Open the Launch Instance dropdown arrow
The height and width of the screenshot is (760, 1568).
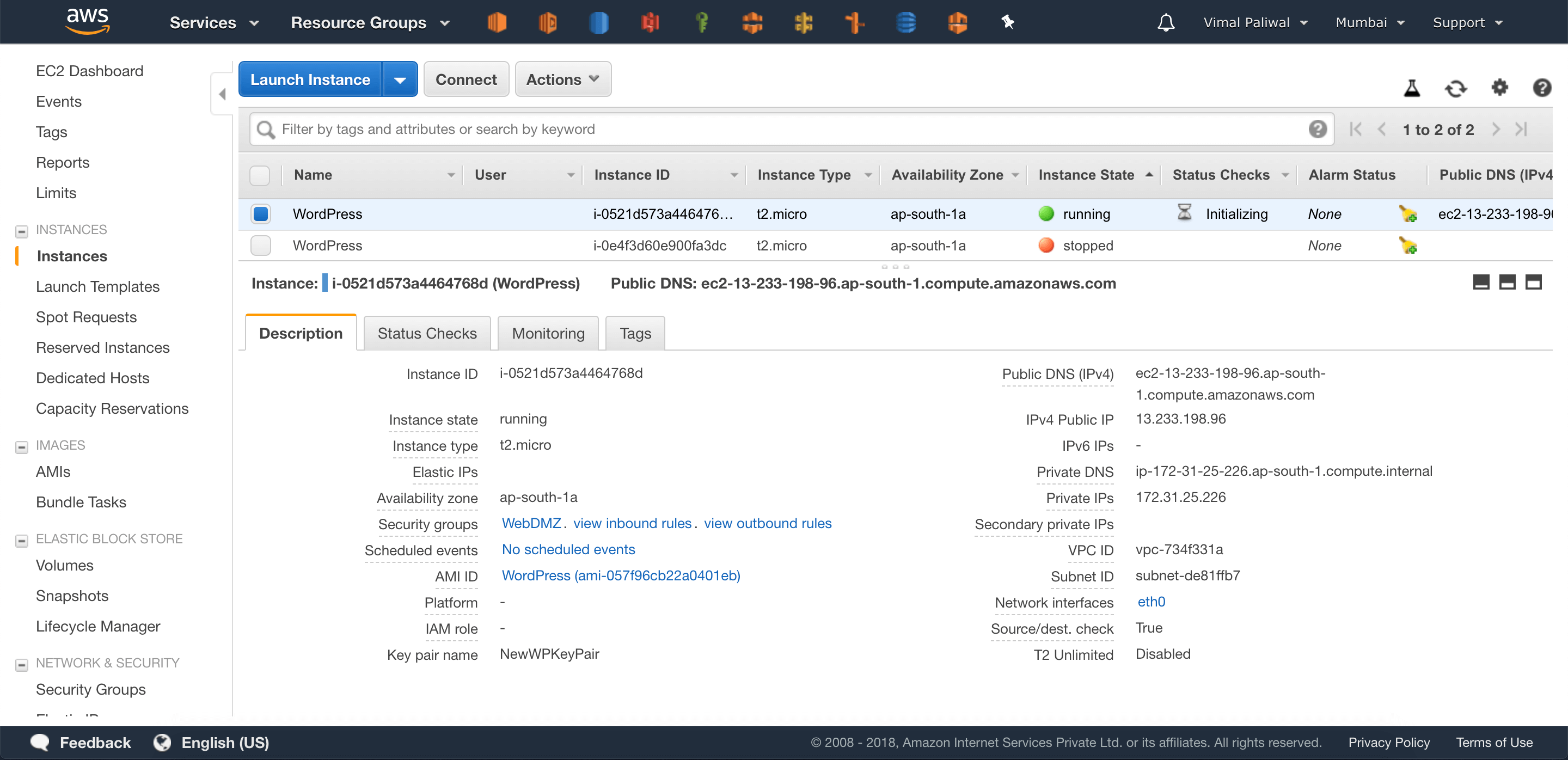coord(400,79)
